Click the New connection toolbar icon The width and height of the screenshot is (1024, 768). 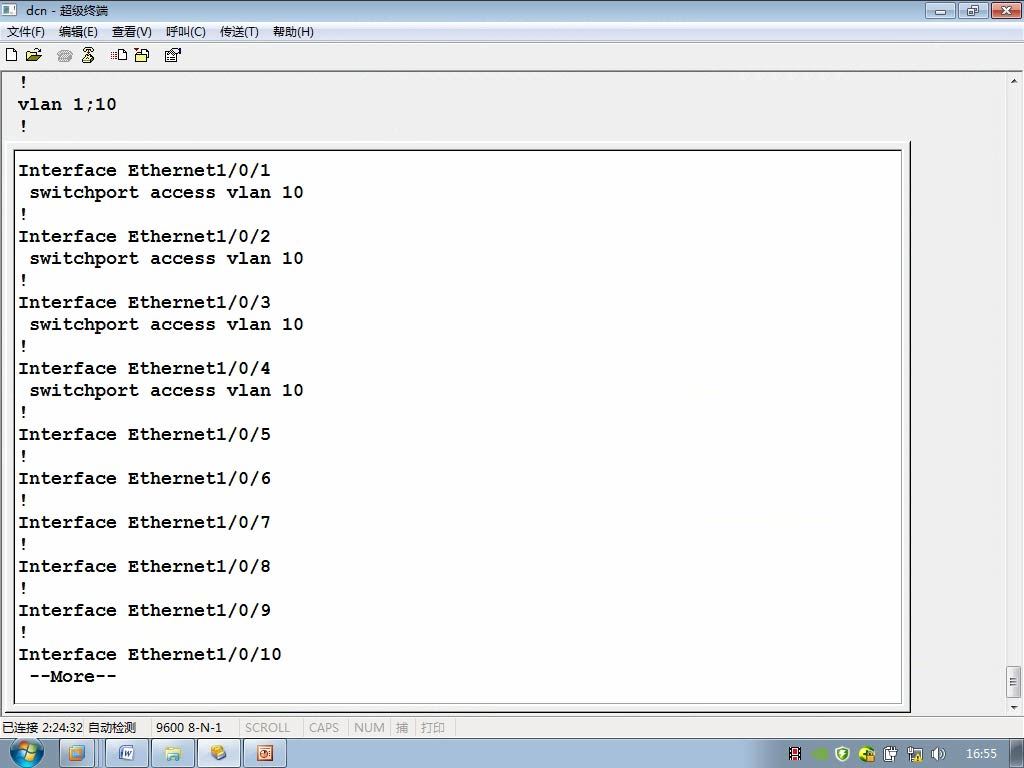point(11,55)
